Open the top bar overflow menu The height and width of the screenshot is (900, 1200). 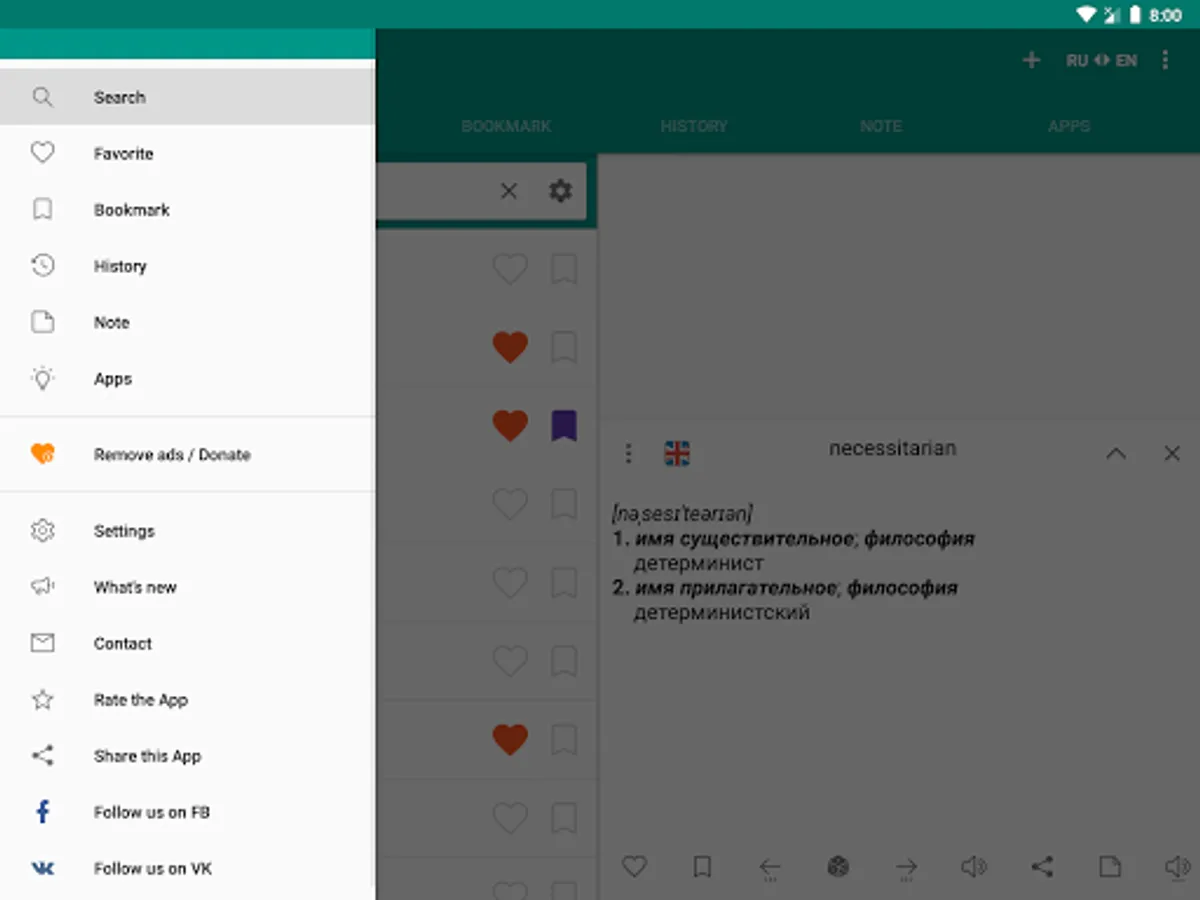click(1165, 61)
